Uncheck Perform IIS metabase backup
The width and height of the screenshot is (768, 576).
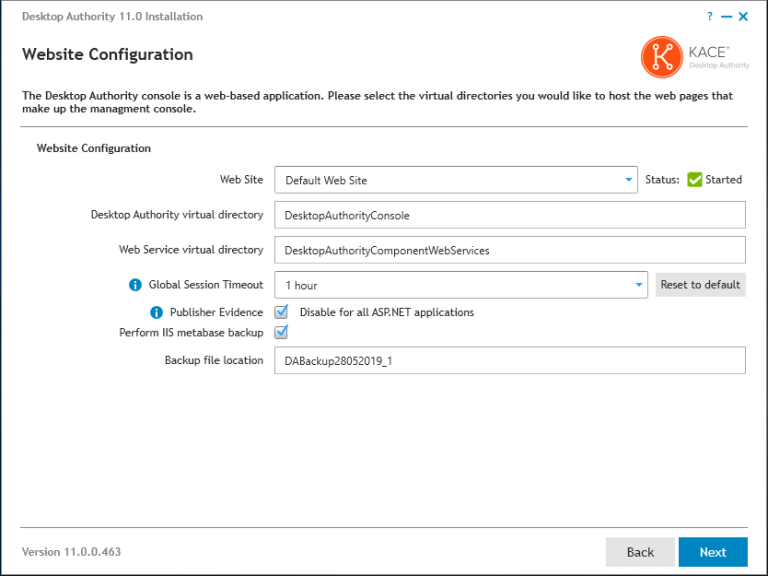pos(281,332)
